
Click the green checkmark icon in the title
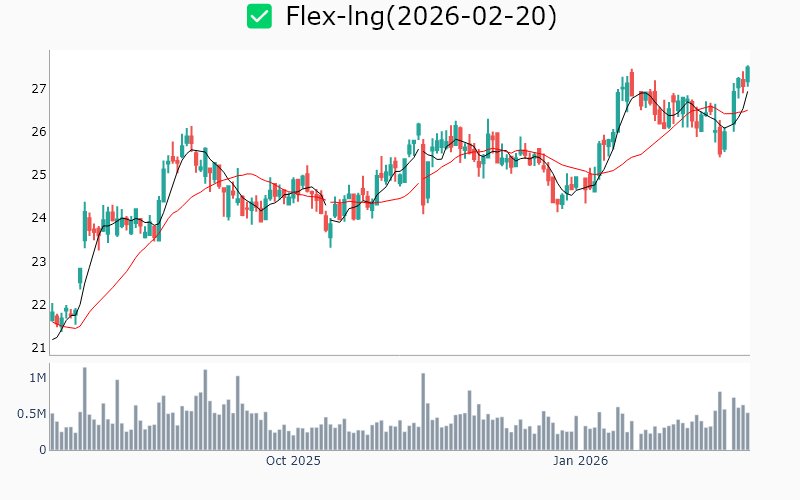click(x=260, y=16)
